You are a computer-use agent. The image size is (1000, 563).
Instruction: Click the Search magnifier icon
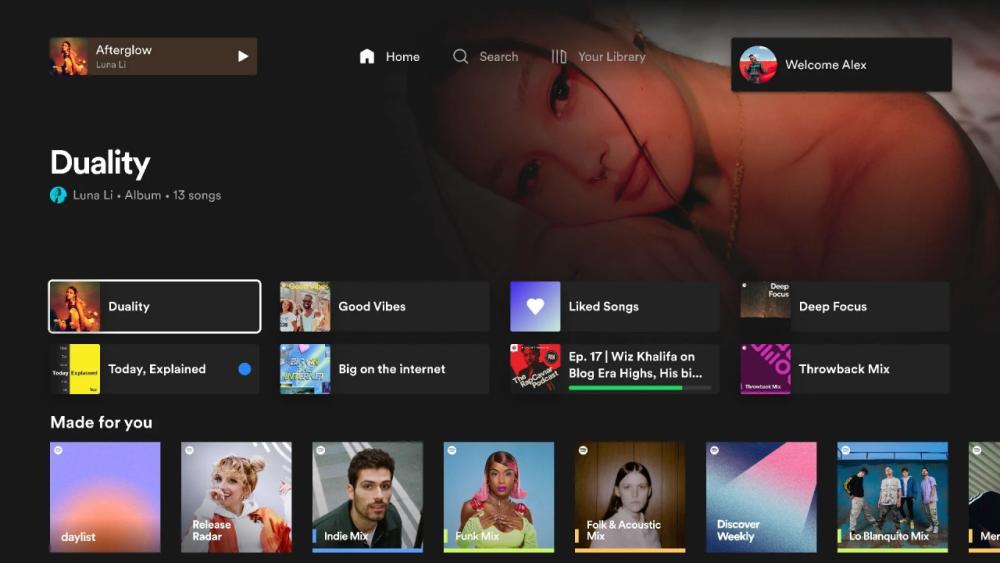point(460,56)
